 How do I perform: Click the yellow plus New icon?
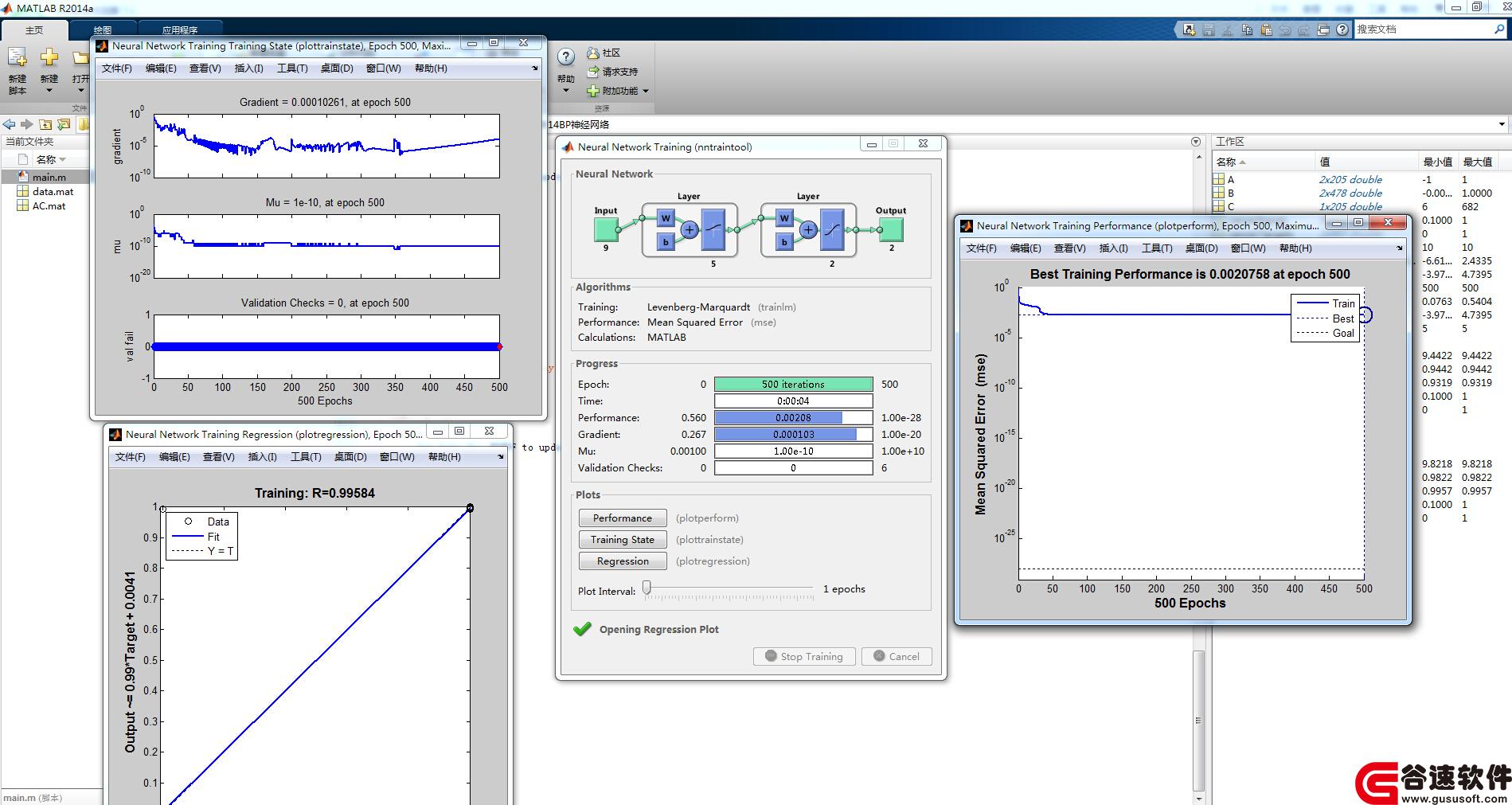[49, 57]
